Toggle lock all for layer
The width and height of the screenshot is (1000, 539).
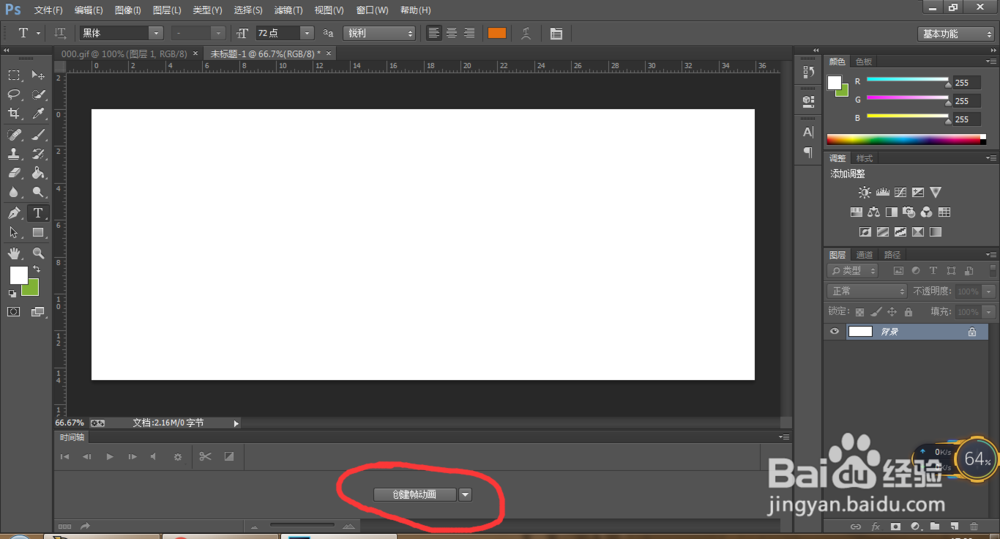pyautogui.click(x=908, y=312)
